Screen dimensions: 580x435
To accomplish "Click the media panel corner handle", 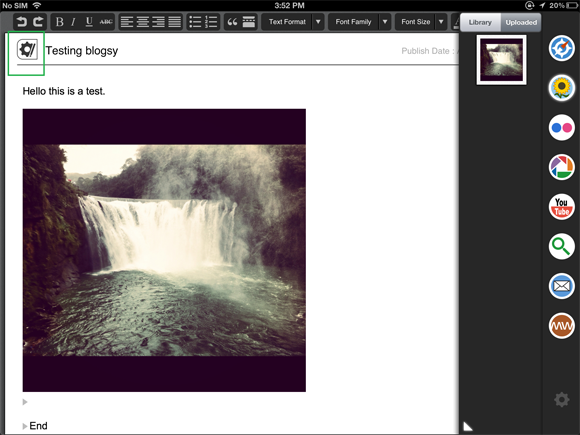I will point(468,426).
